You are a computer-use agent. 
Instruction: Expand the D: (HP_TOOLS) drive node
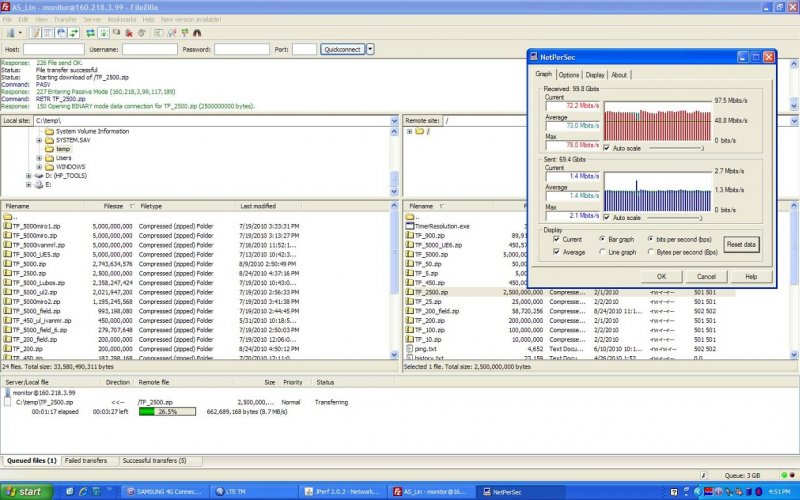[x=29, y=176]
